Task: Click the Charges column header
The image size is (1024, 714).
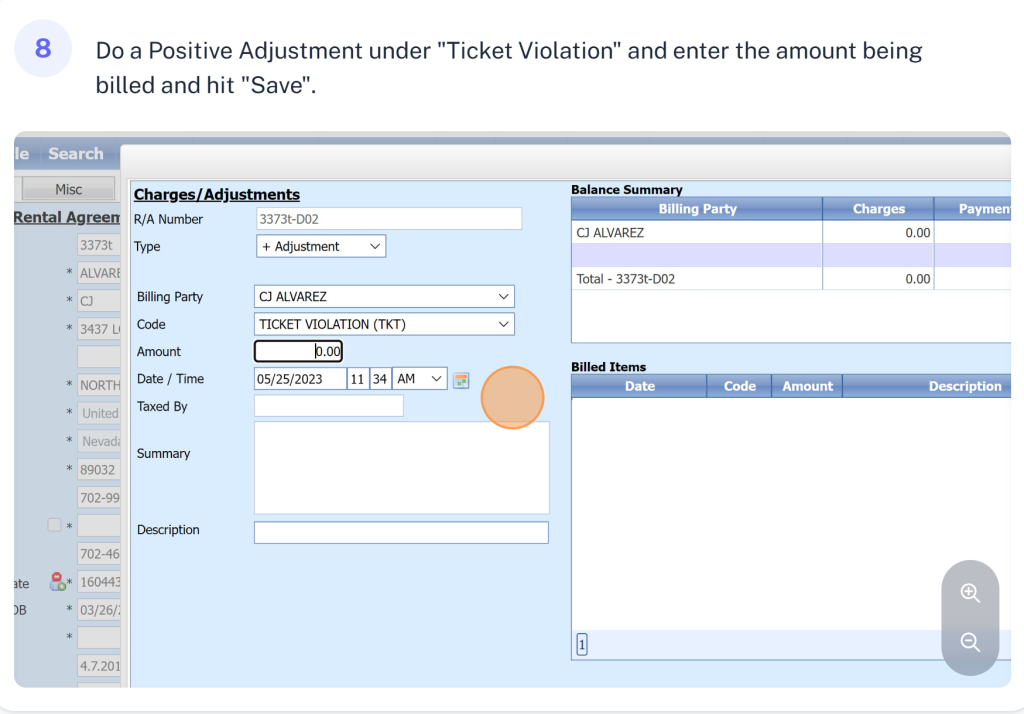Action: [x=878, y=209]
